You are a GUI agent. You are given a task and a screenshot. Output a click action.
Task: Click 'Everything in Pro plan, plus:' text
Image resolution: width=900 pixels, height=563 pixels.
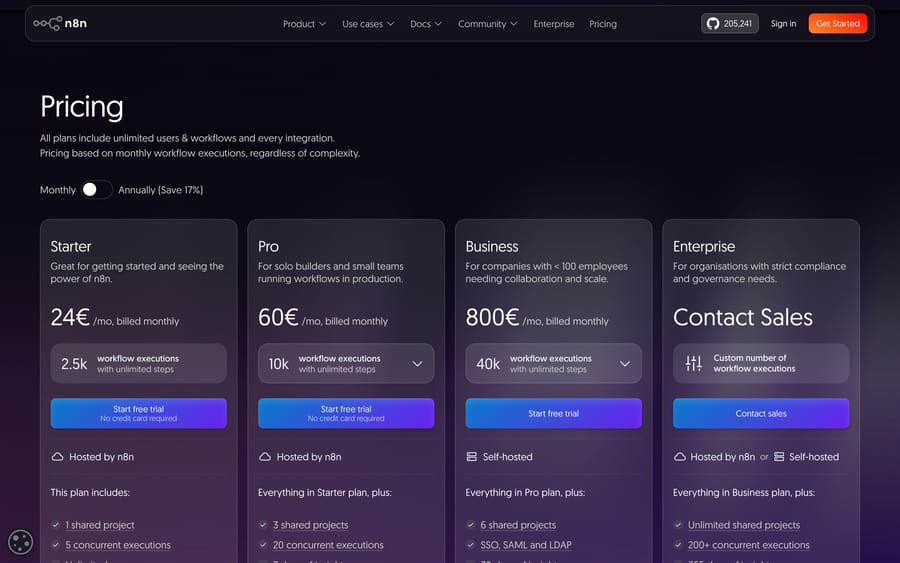coord(525,492)
